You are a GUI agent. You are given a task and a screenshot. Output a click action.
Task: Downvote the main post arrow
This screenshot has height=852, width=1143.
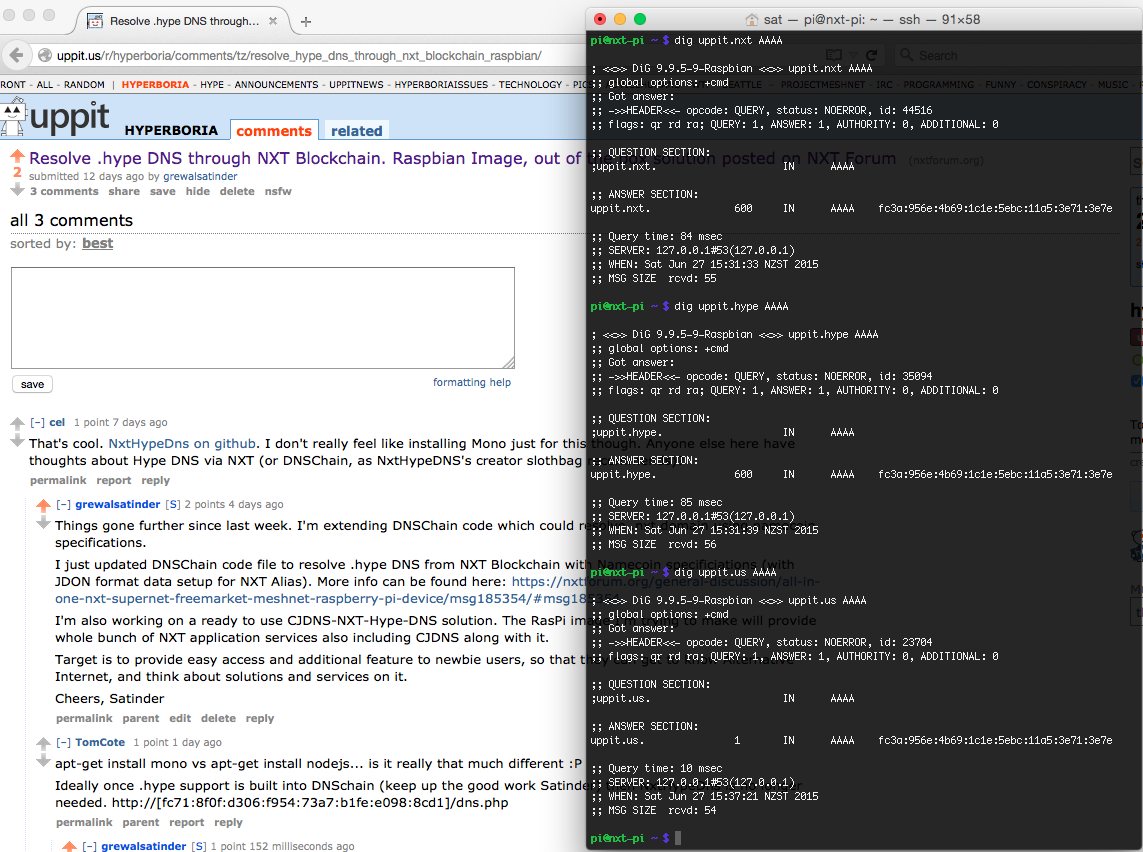17,189
